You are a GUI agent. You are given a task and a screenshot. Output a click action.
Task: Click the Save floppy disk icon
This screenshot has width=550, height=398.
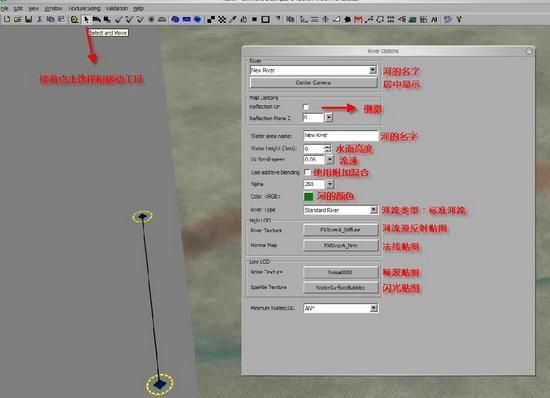[x=28, y=20]
